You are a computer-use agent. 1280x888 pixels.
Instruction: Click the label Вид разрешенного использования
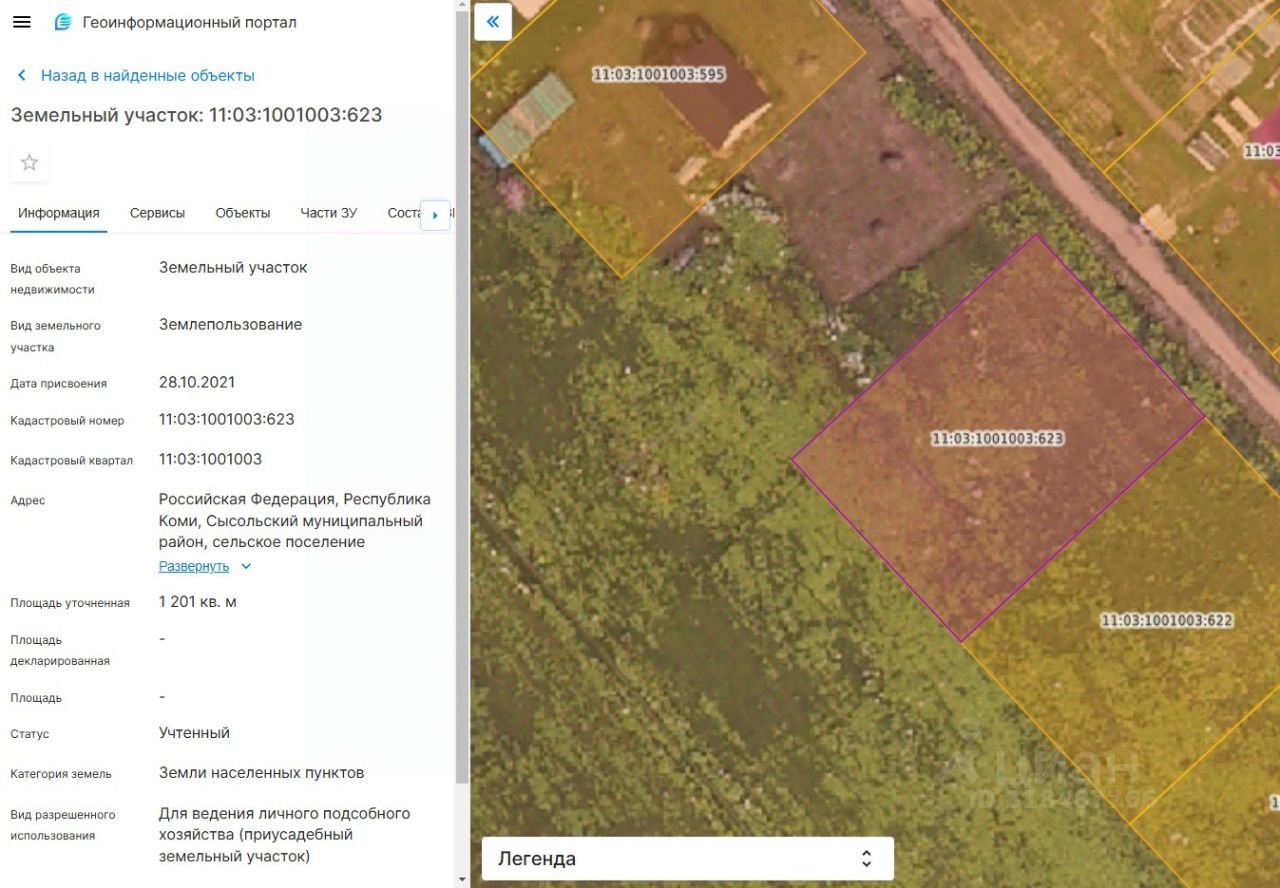[x=63, y=825]
